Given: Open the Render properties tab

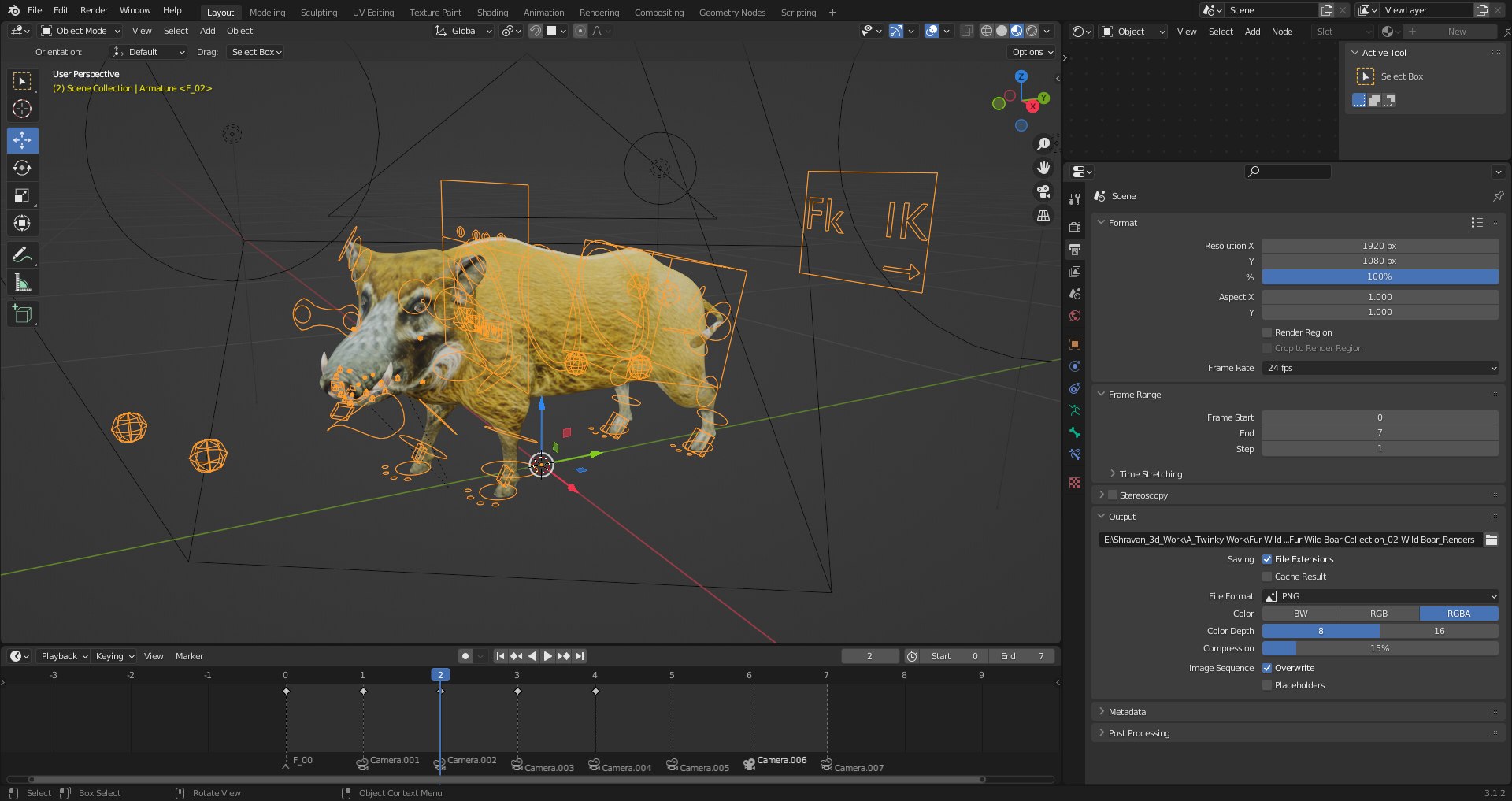Looking at the screenshot, I should 1075,227.
